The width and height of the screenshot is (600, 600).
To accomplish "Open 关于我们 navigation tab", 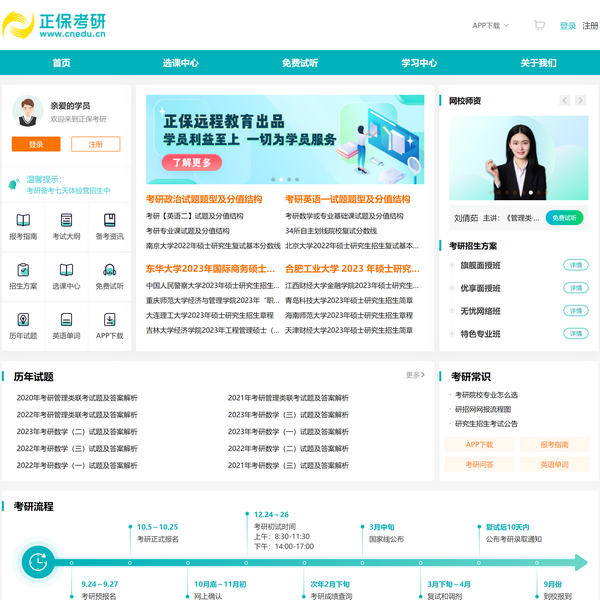I will click(x=538, y=63).
